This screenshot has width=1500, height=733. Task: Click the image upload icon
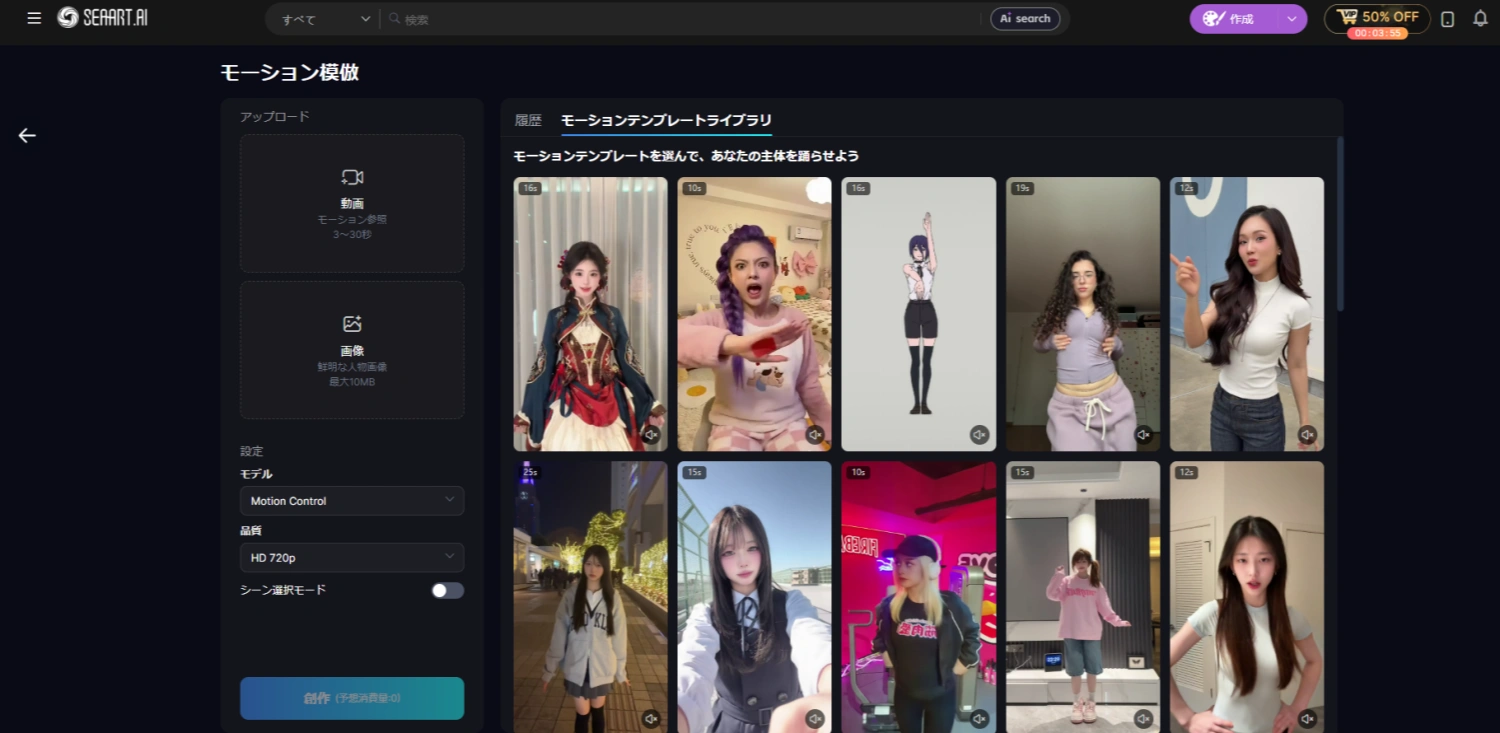tap(352, 324)
